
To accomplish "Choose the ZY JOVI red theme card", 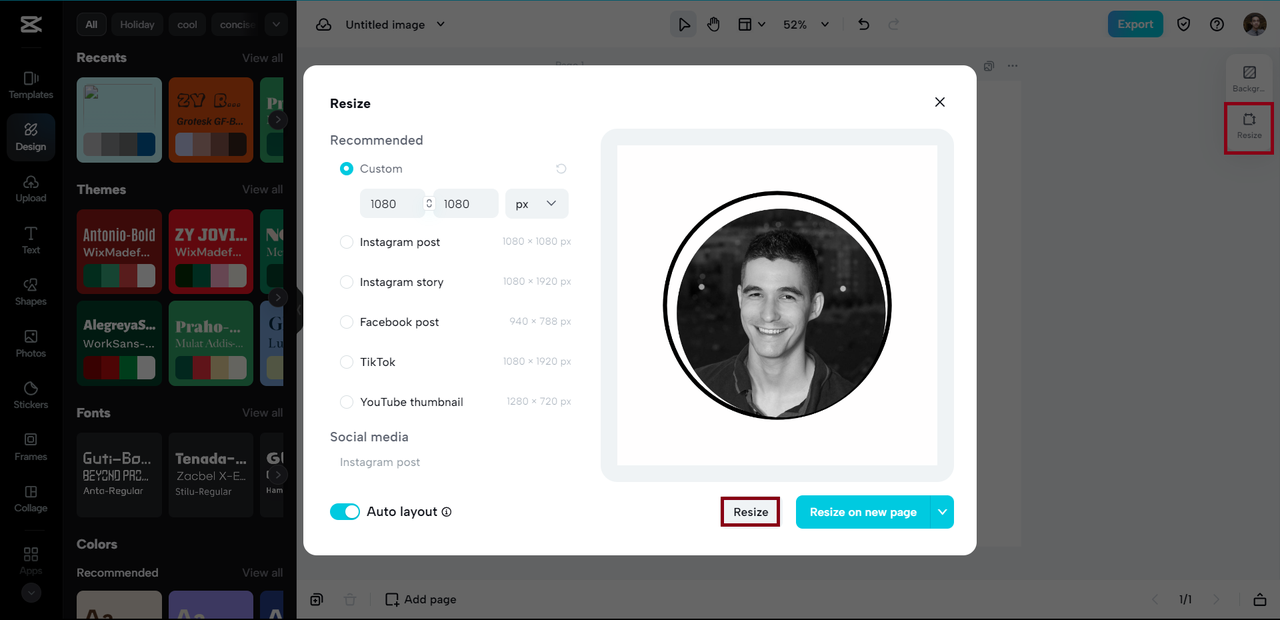I will pyautogui.click(x=211, y=251).
